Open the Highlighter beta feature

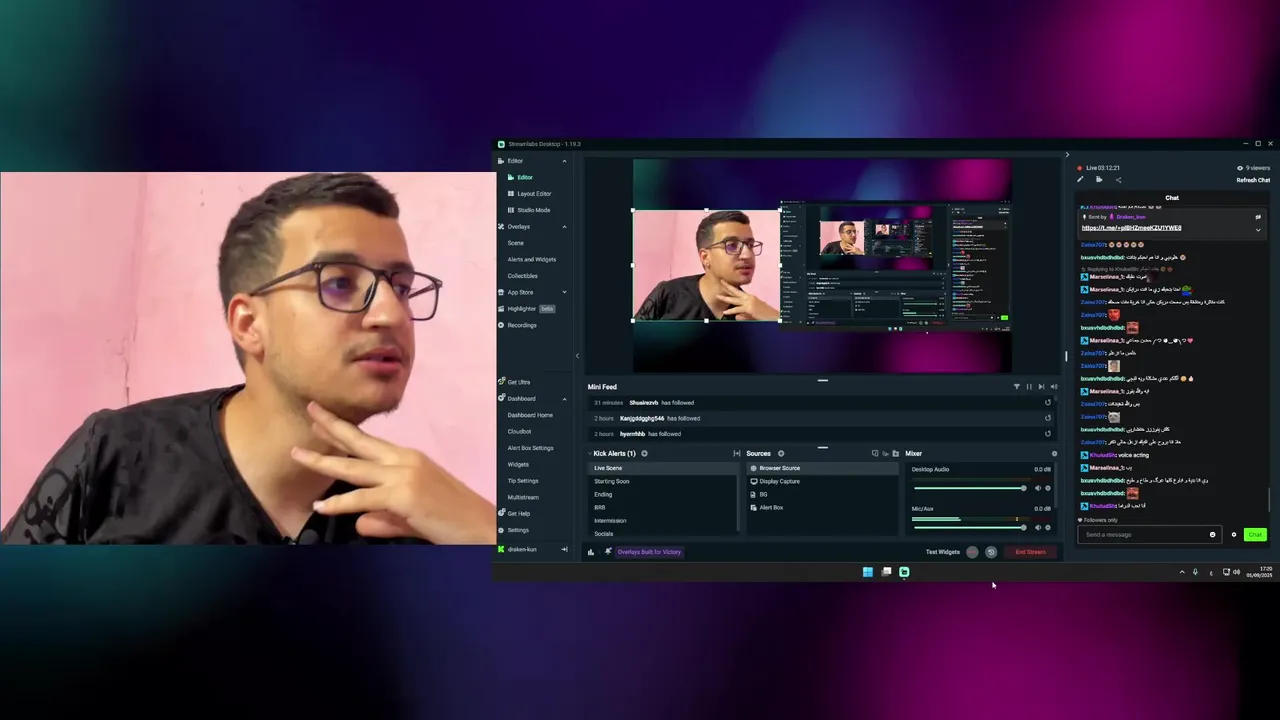coord(526,309)
